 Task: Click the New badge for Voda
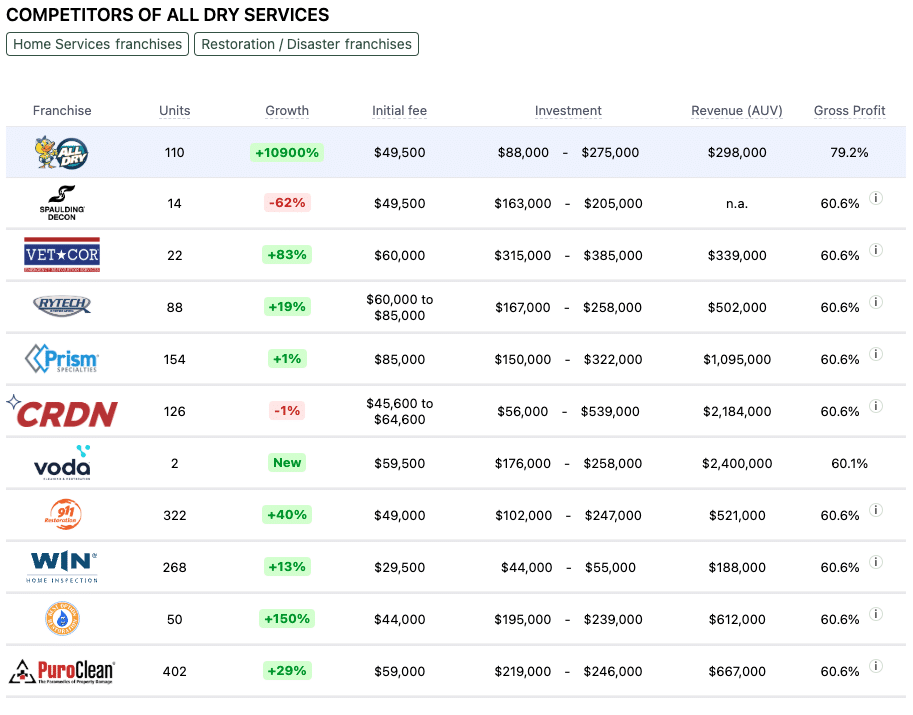(x=287, y=462)
